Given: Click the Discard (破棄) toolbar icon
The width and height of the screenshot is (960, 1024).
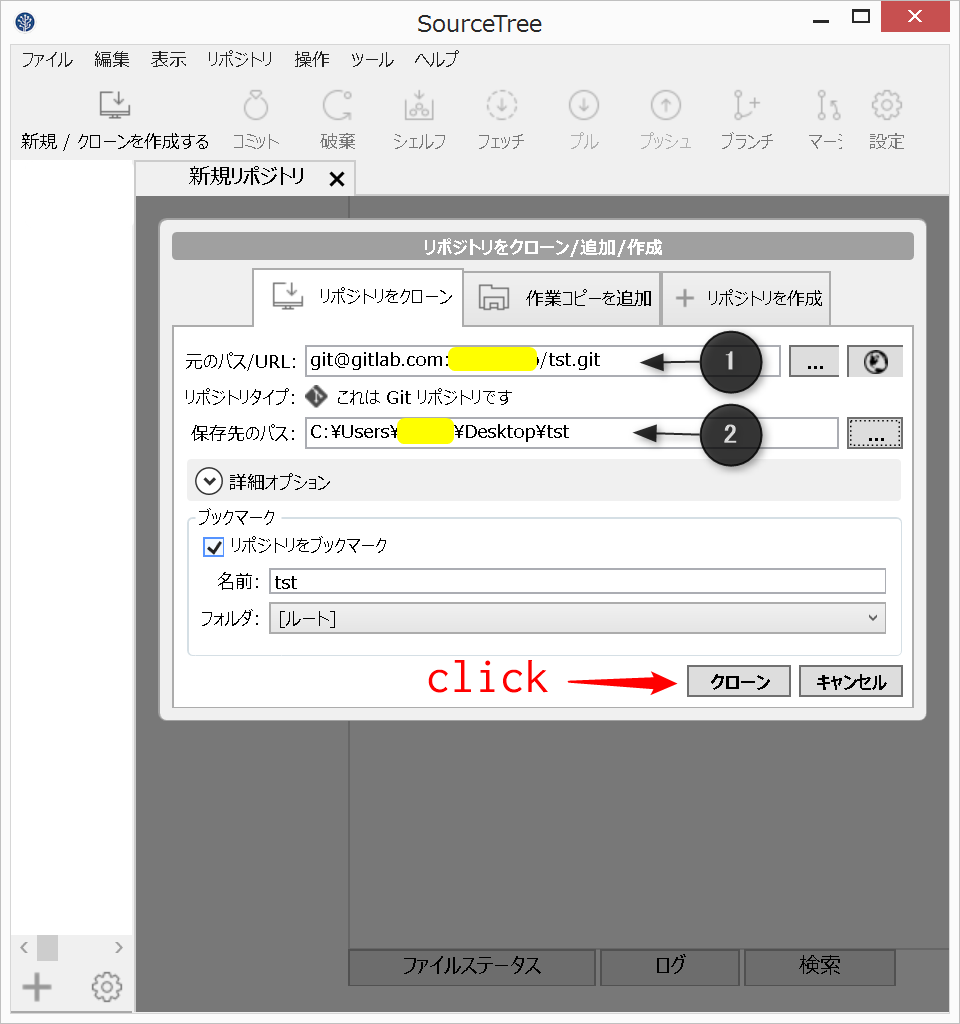Looking at the screenshot, I should (x=338, y=104).
